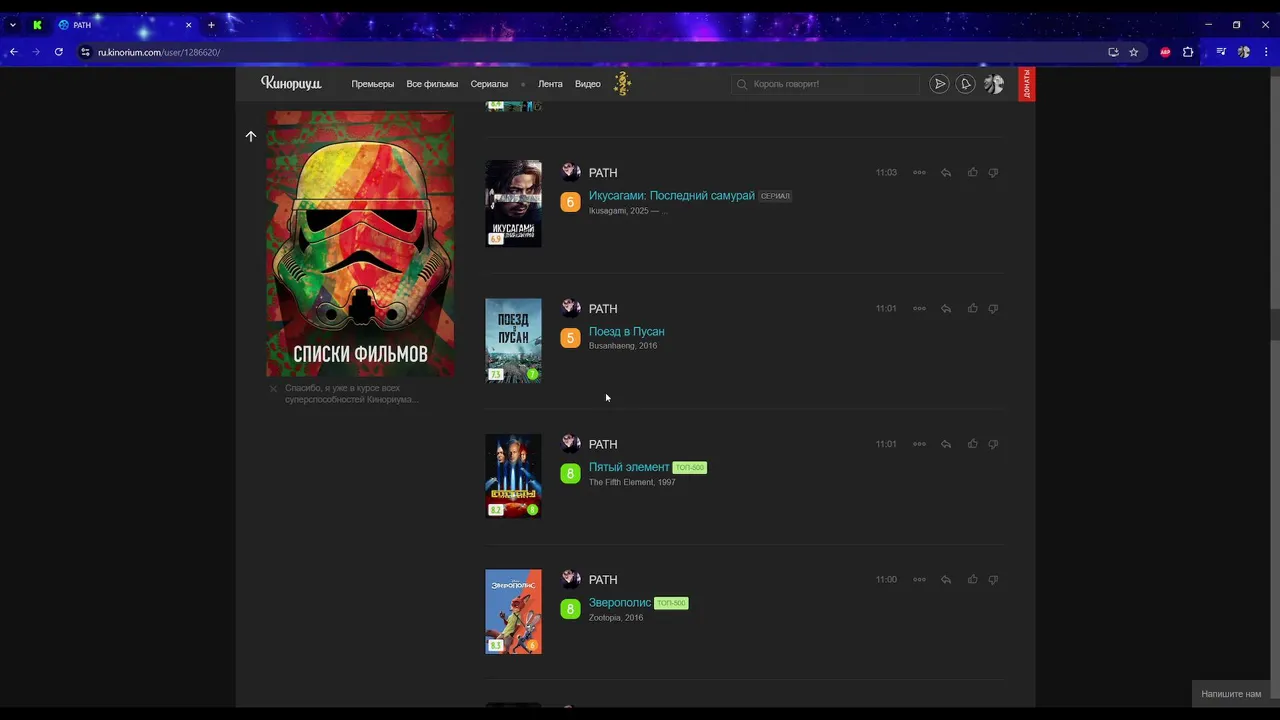The height and width of the screenshot is (720, 1280).
Task: Open the user avatar in site header
Action: pyautogui.click(x=993, y=84)
